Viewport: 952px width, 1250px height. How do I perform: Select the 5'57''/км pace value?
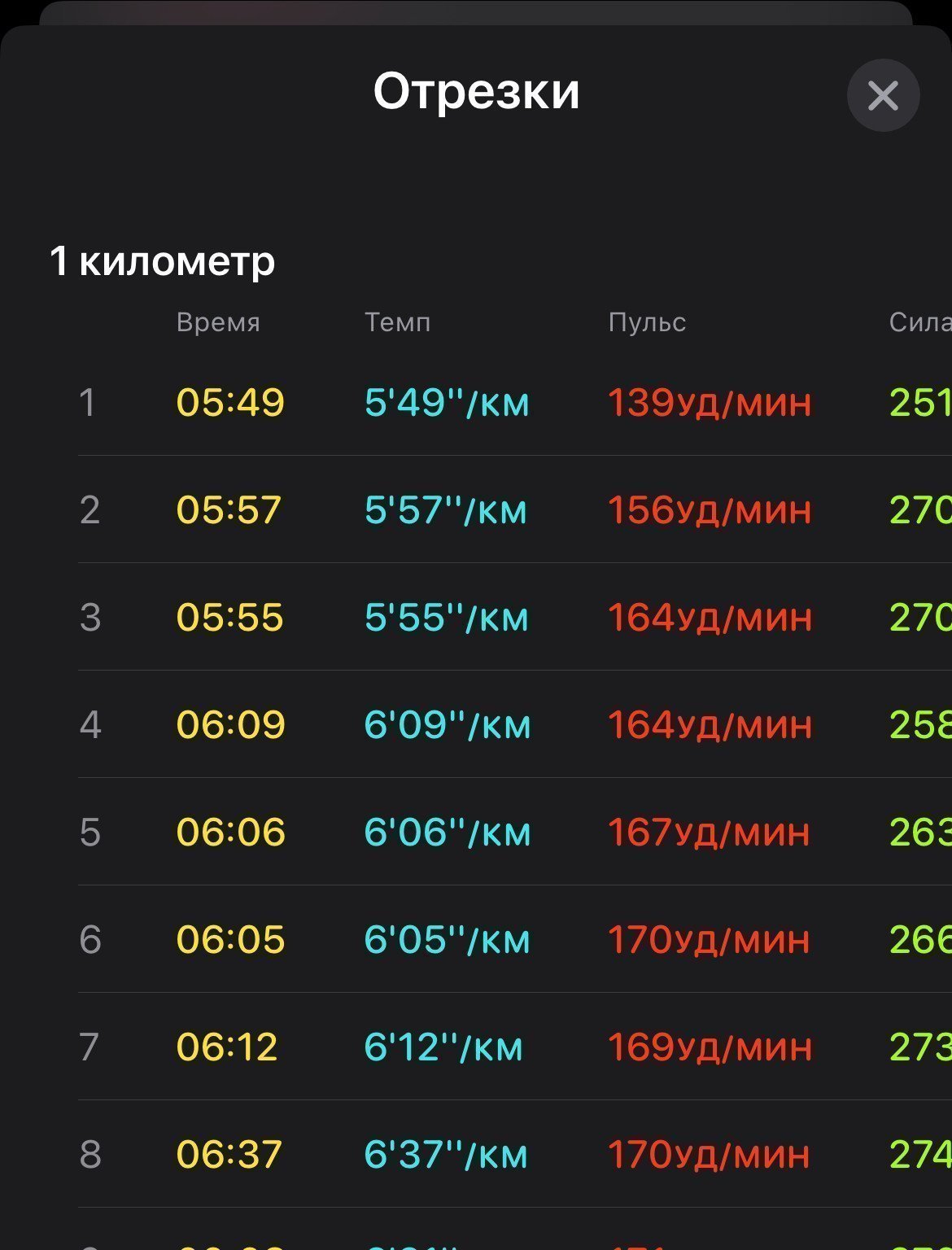pyautogui.click(x=445, y=509)
